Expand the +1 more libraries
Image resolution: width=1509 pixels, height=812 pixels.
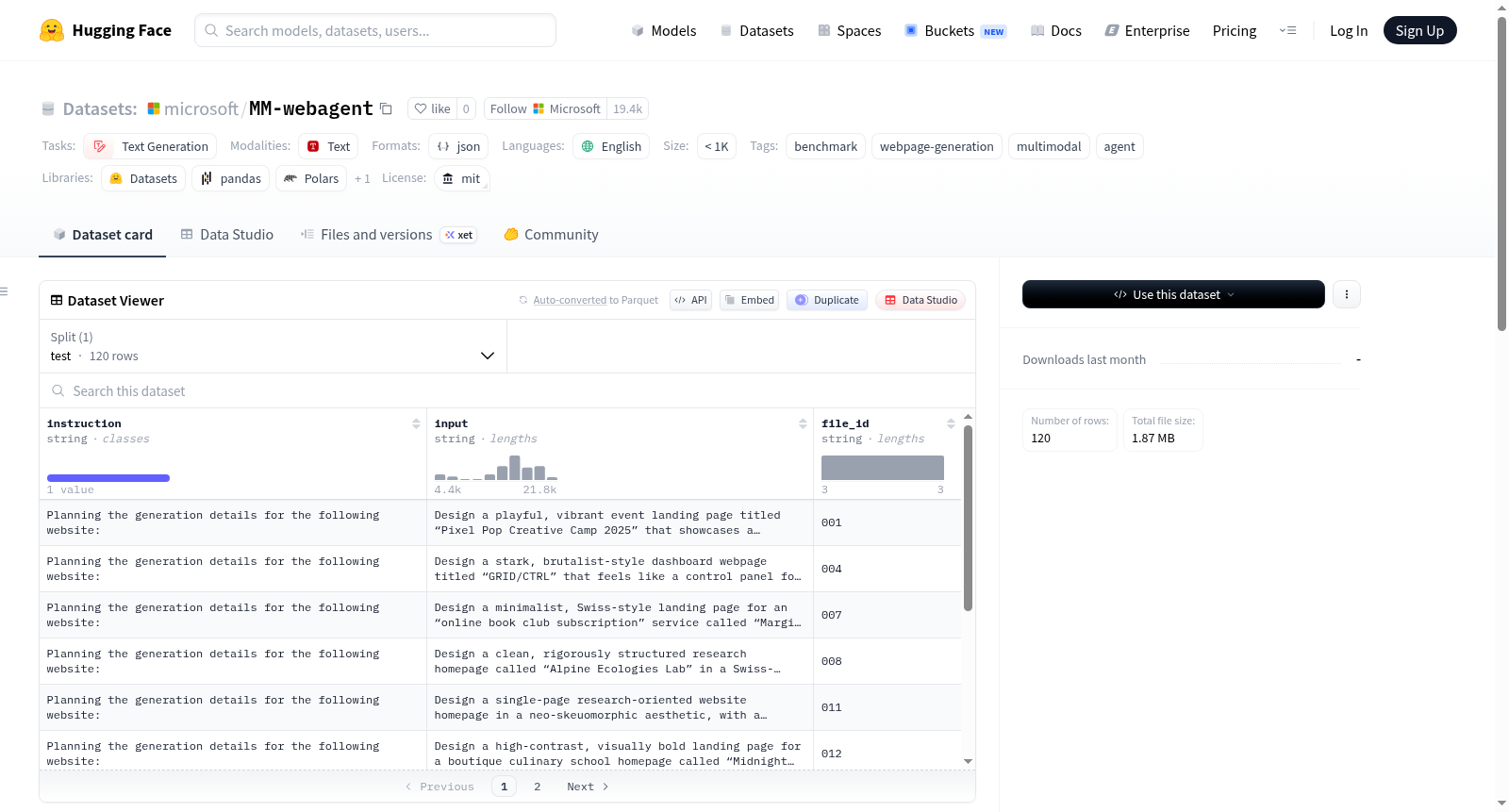(362, 178)
